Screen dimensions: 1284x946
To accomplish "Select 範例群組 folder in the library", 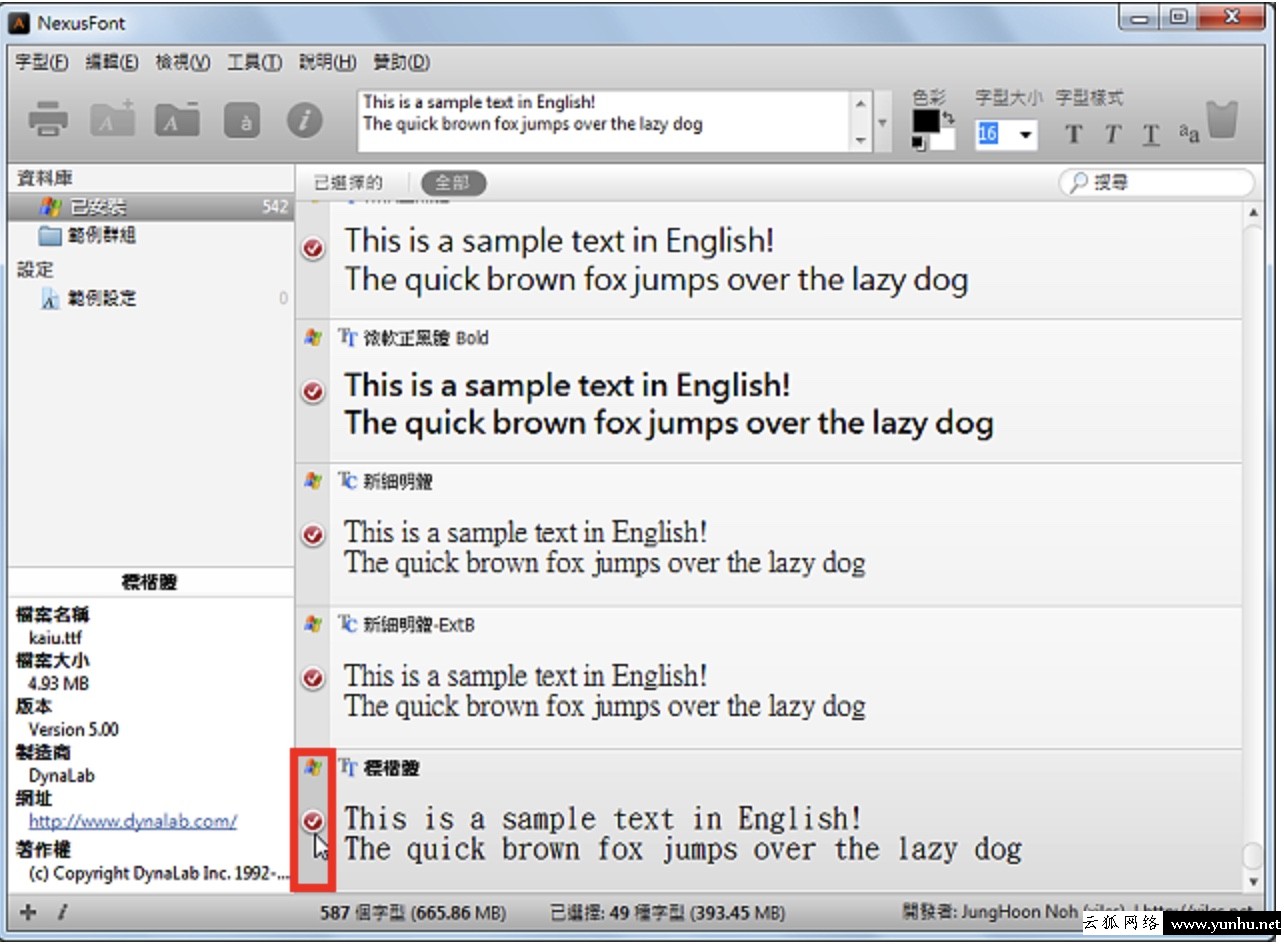I will (x=102, y=236).
